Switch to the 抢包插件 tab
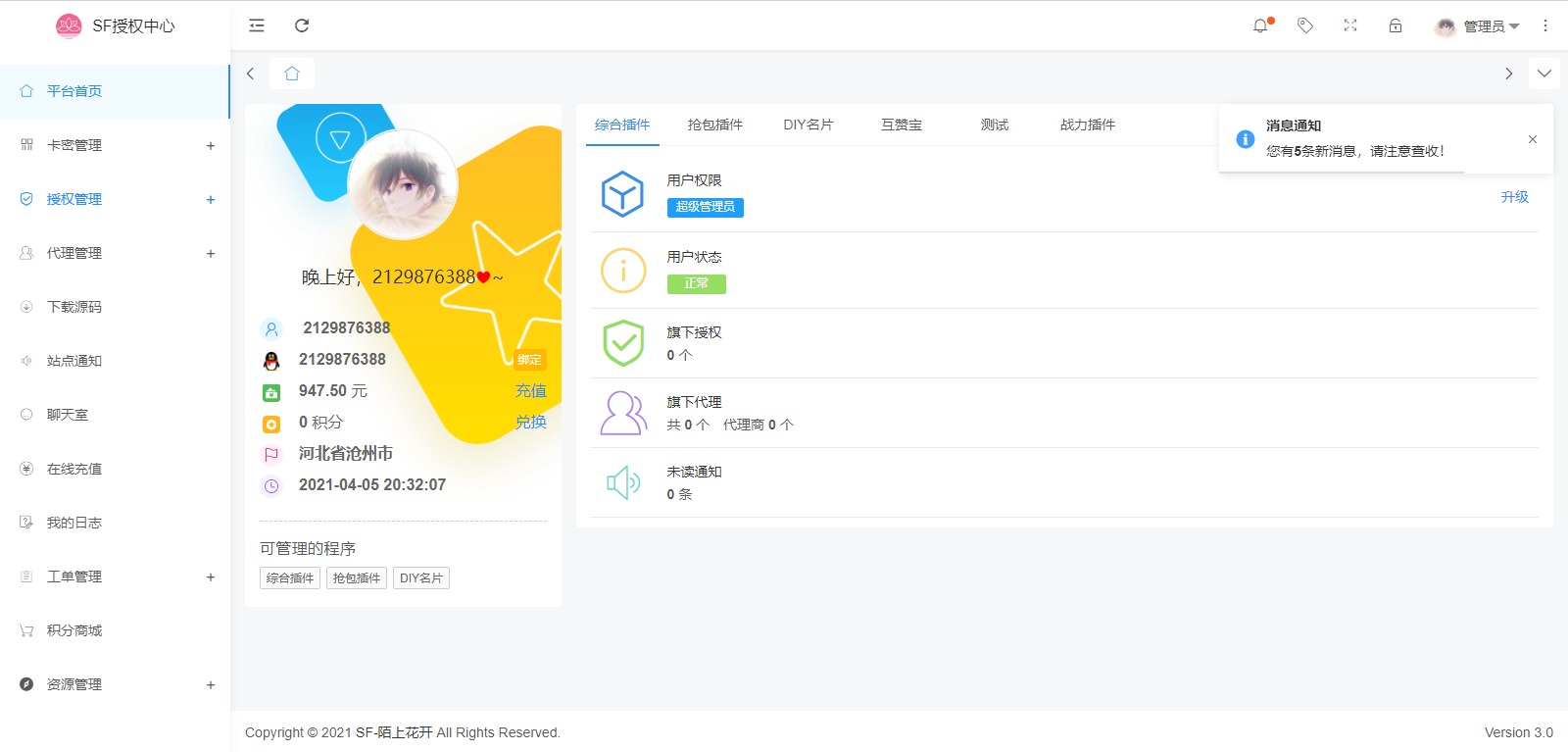This screenshot has width=1568, height=752. [x=715, y=125]
